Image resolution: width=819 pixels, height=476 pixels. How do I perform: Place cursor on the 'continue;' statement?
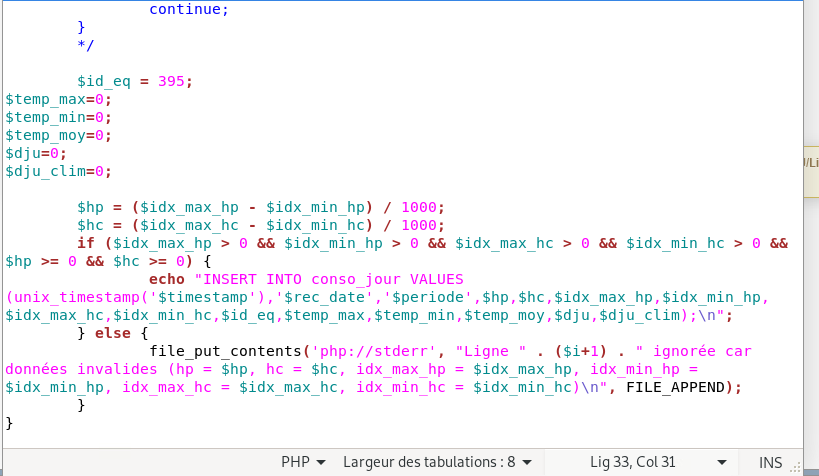[x=189, y=9]
